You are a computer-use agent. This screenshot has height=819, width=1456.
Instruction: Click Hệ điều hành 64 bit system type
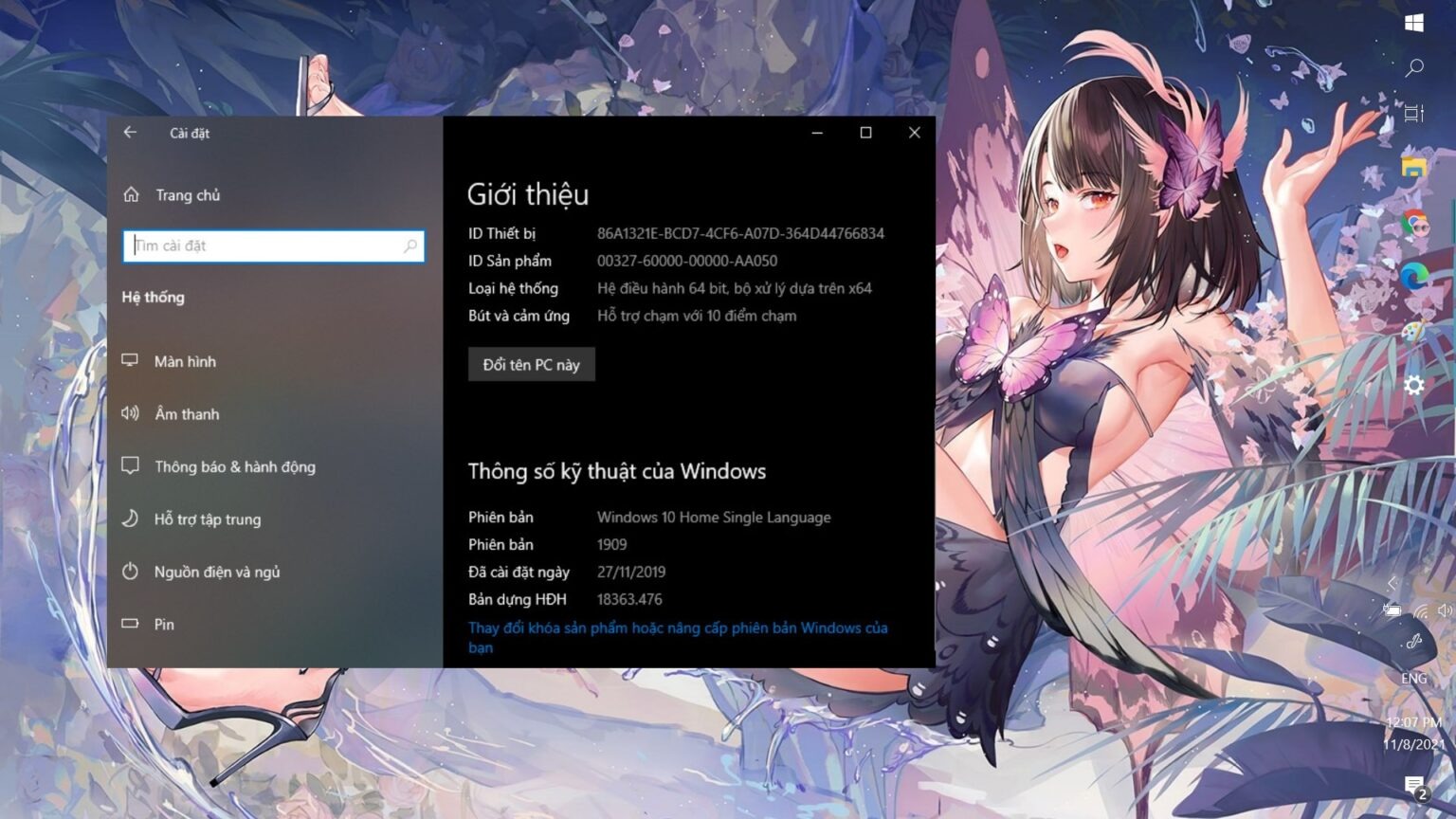pos(735,288)
